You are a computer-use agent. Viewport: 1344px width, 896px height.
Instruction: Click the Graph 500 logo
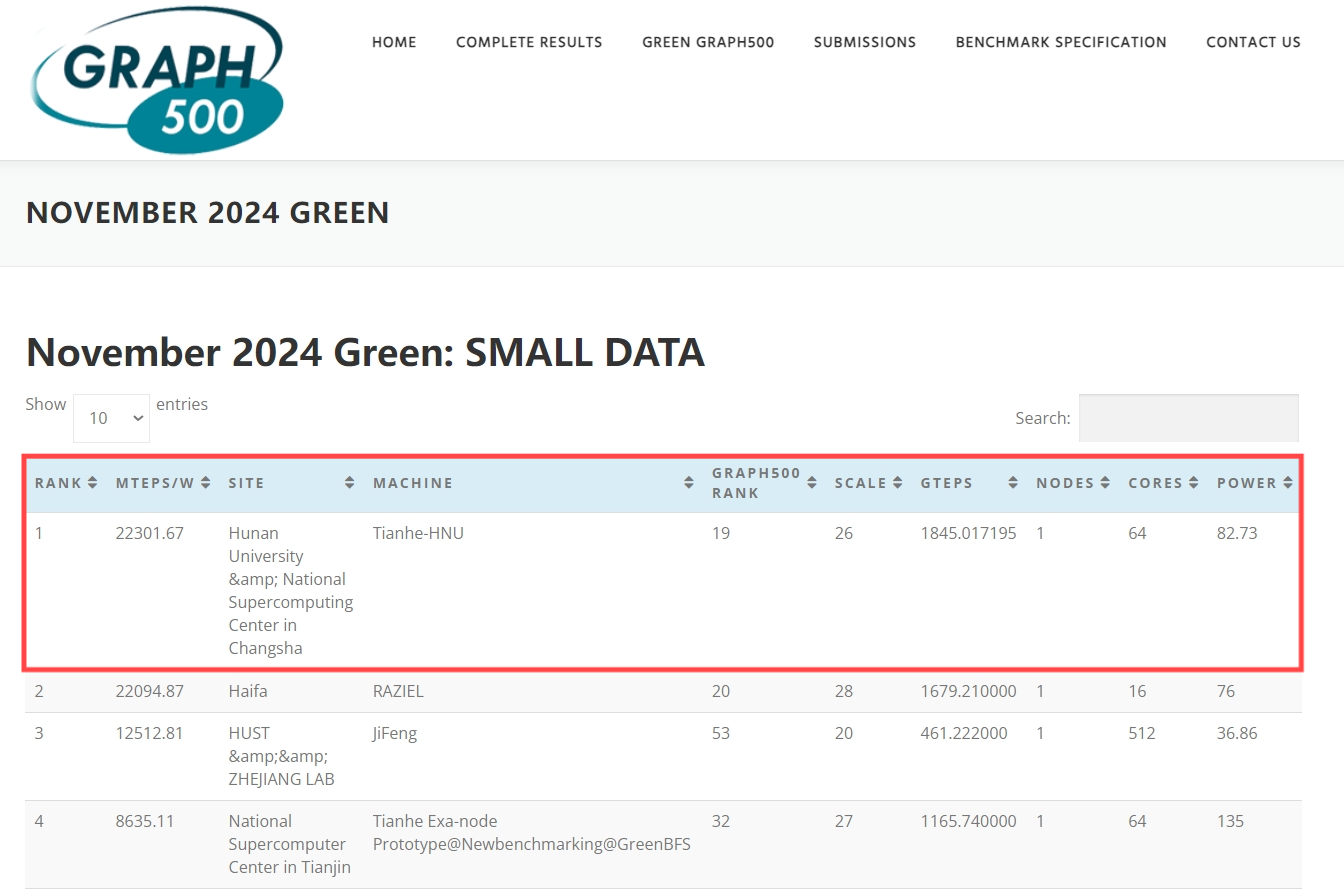[158, 80]
